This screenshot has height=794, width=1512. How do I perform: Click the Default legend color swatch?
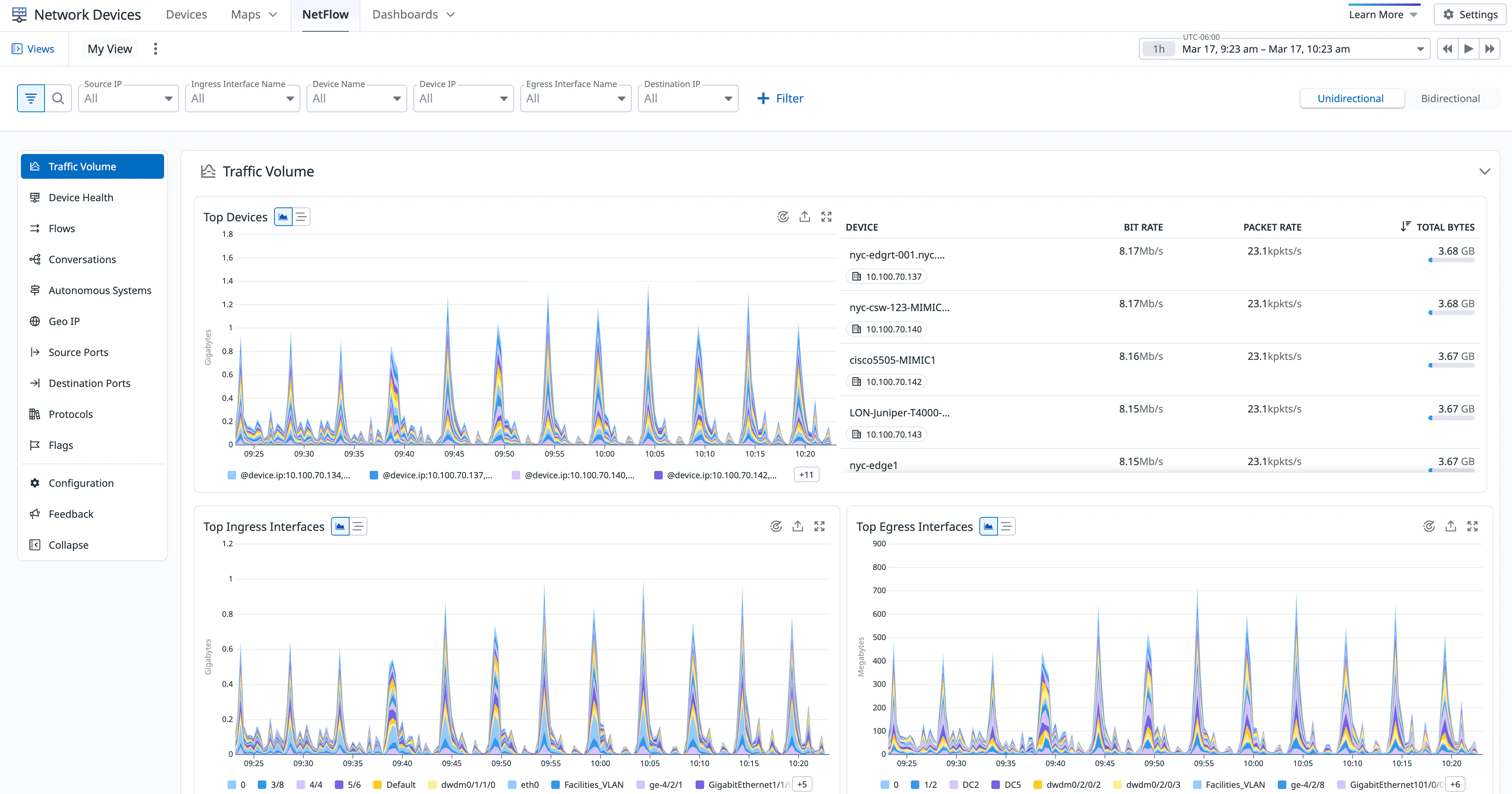pos(377,785)
